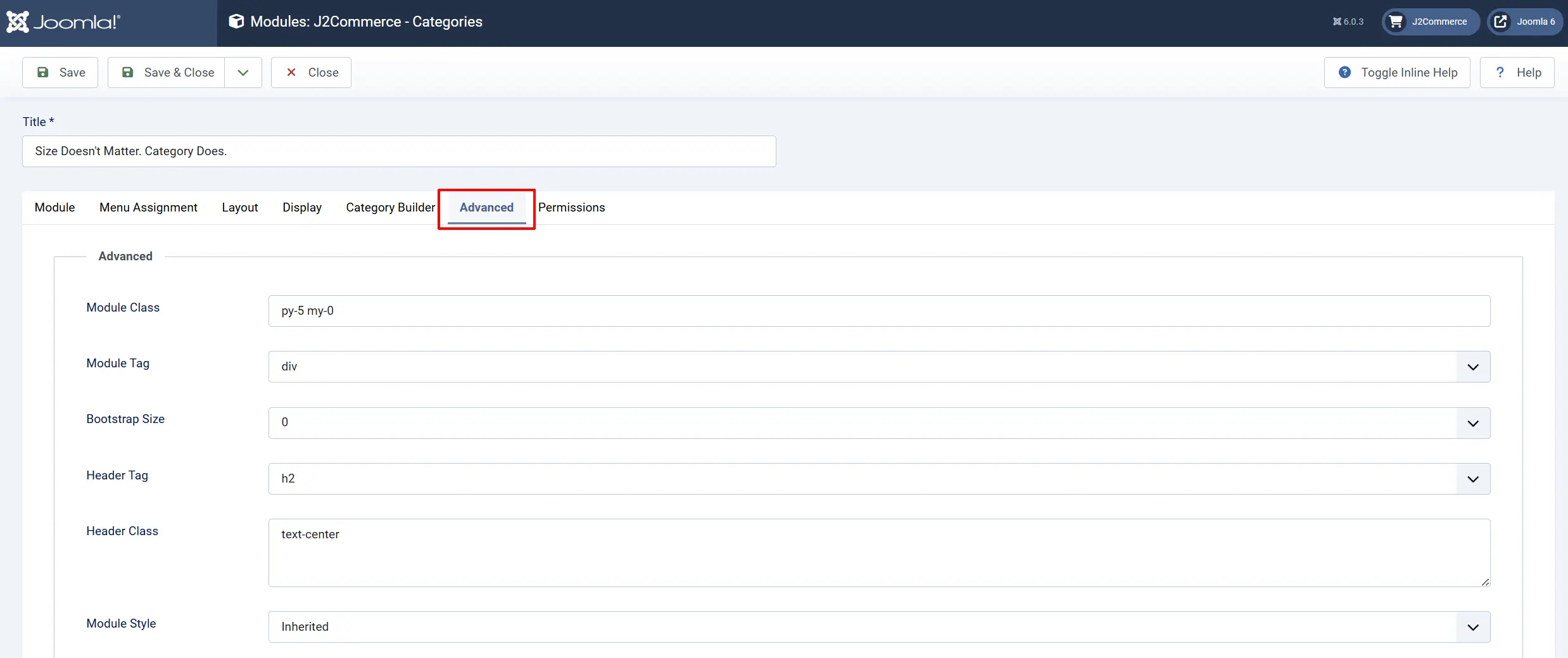Open the Joomla 6 site link
1568x658 pixels.
pos(1524,22)
